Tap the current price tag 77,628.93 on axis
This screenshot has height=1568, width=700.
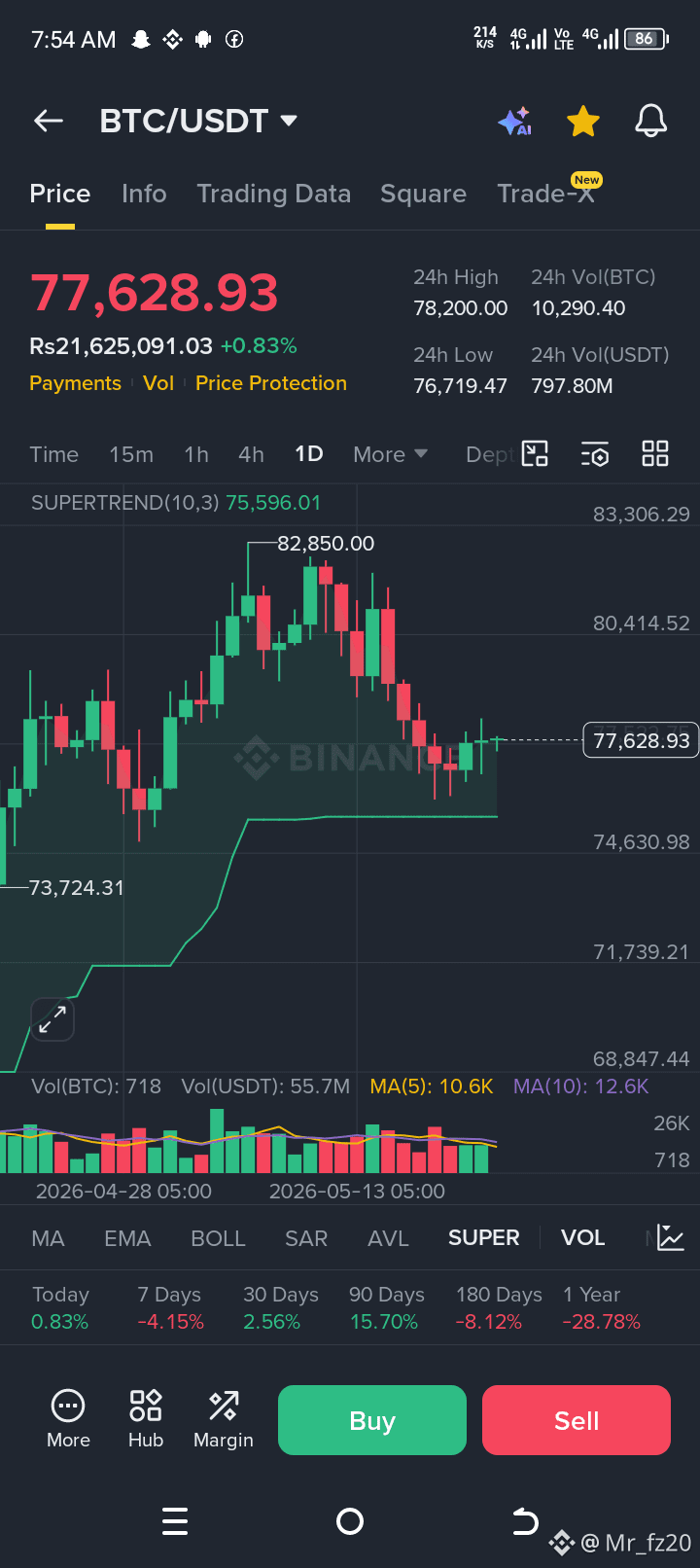click(641, 741)
